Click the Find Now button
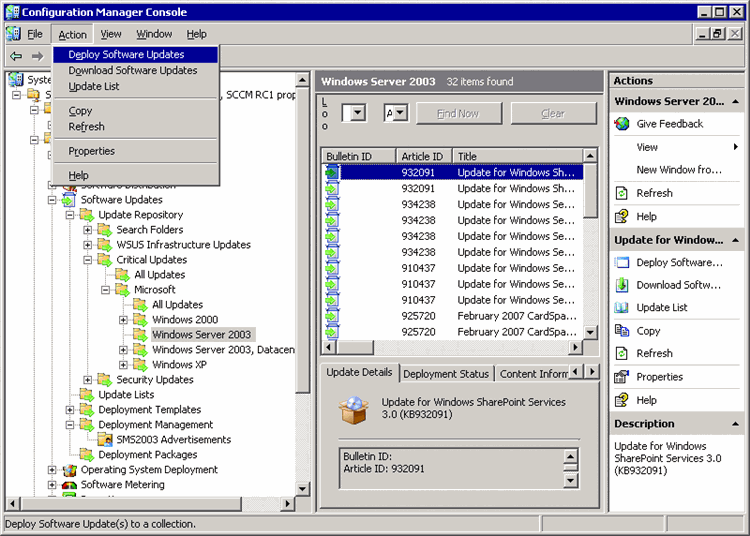This screenshot has height=536, width=750. click(458, 113)
